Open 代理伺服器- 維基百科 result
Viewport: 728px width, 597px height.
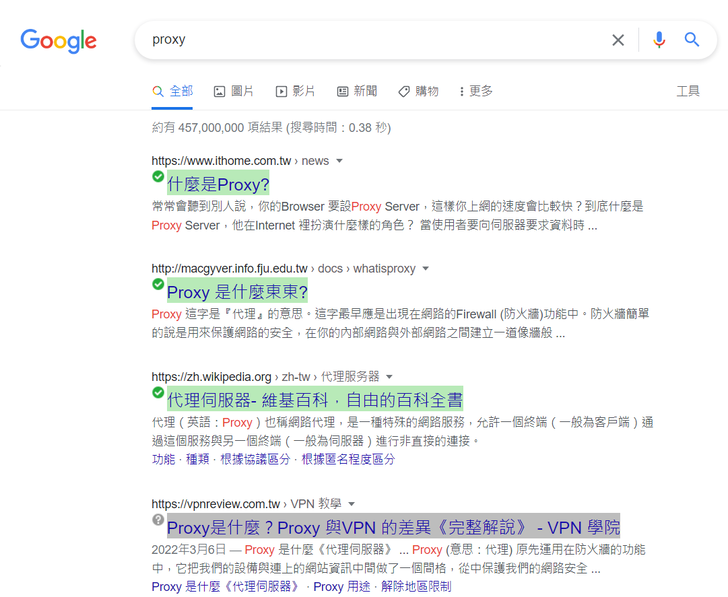(x=315, y=400)
